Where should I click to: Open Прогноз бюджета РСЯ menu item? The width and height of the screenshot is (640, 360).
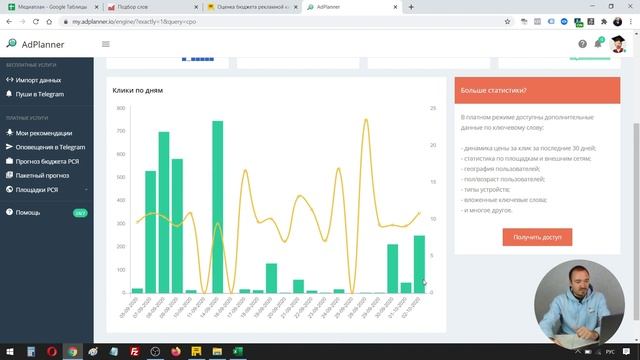[x=47, y=161]
